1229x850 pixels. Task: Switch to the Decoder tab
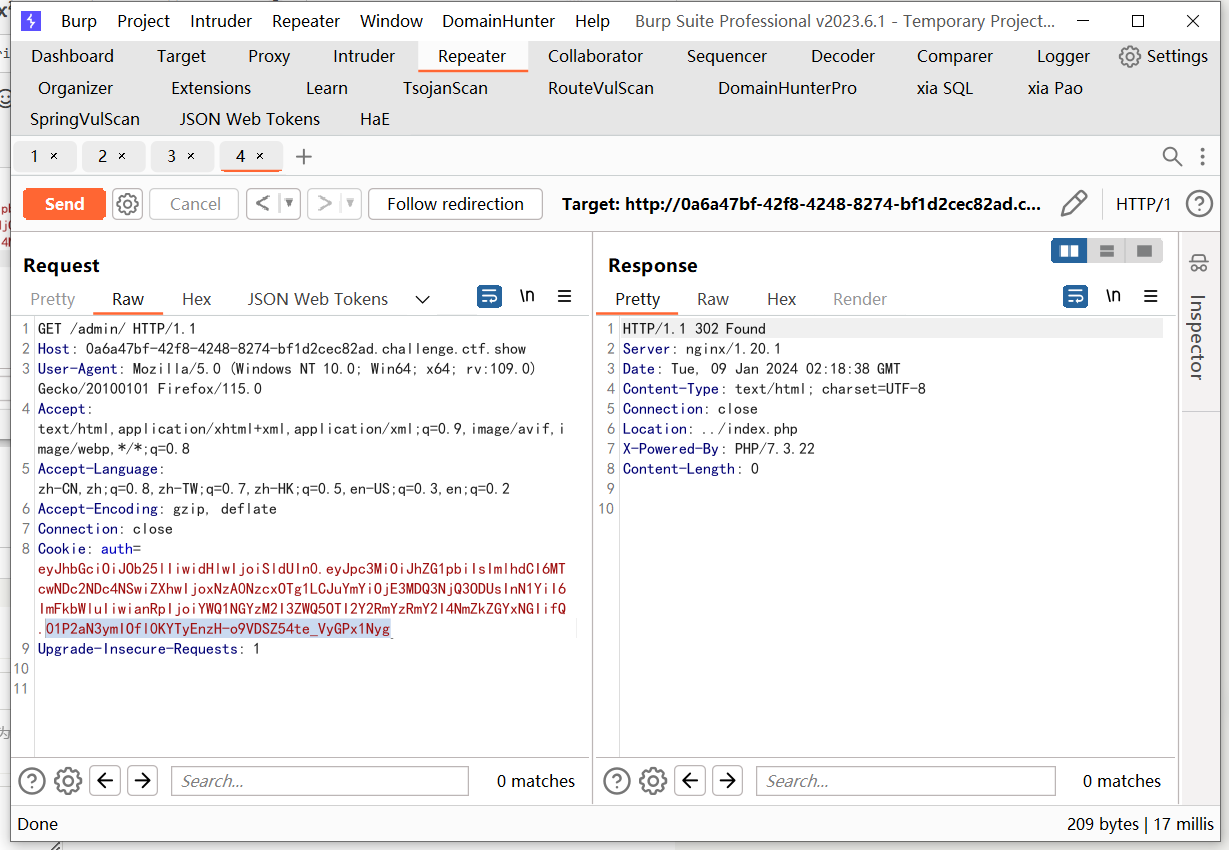[x=843, y=56]
